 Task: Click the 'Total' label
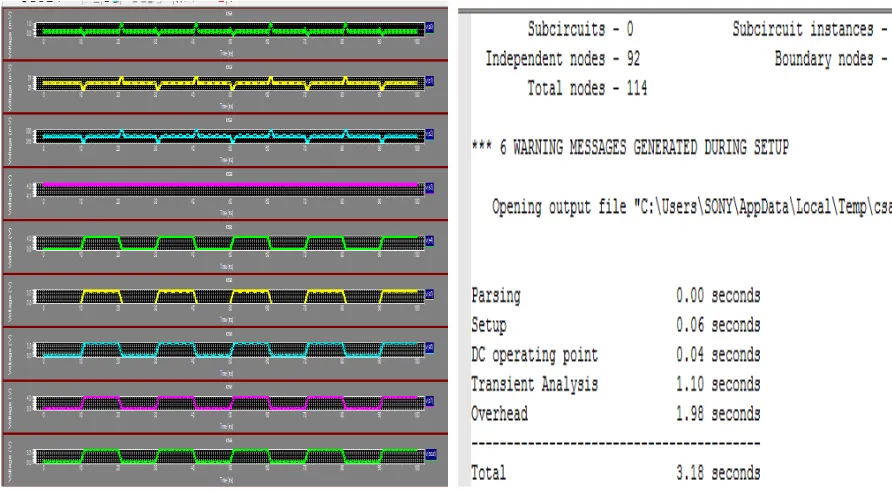point(488,473)
